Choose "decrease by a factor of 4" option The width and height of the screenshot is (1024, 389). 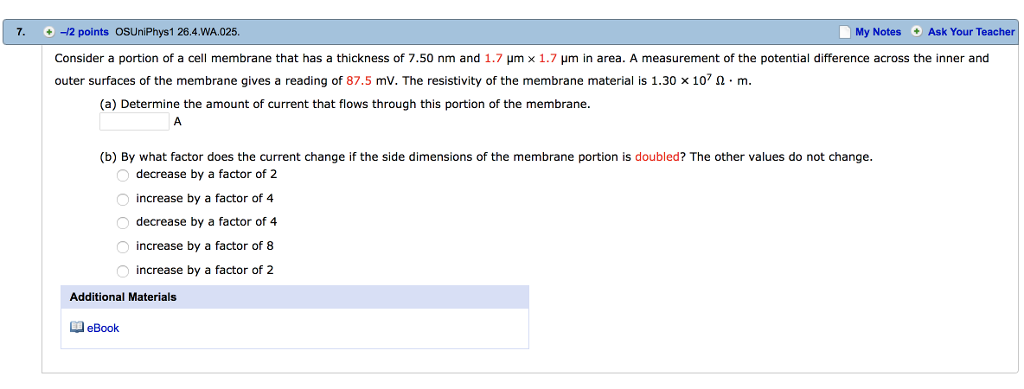[123, 223]
